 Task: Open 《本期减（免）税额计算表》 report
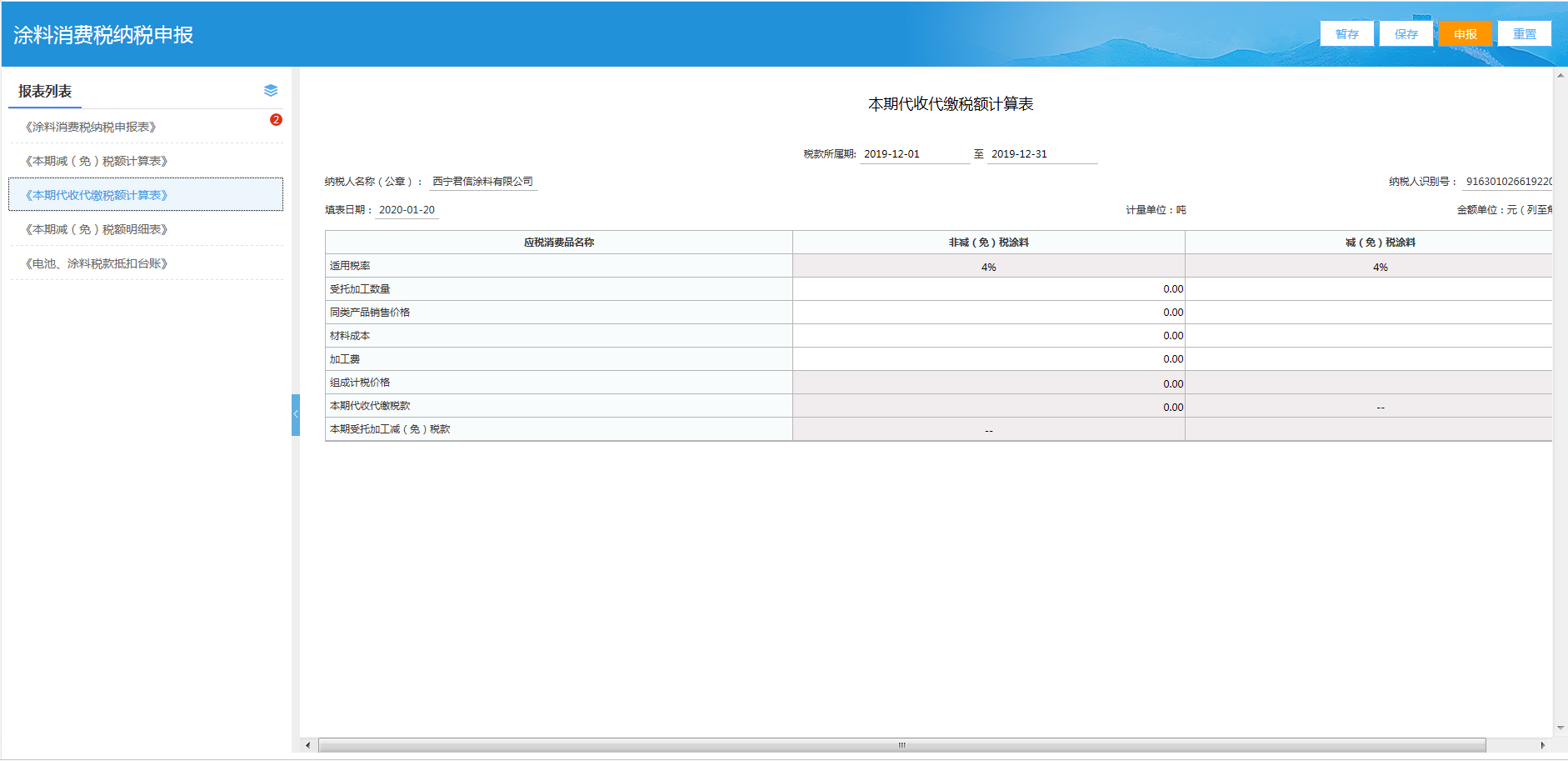(x=97, y=161)
